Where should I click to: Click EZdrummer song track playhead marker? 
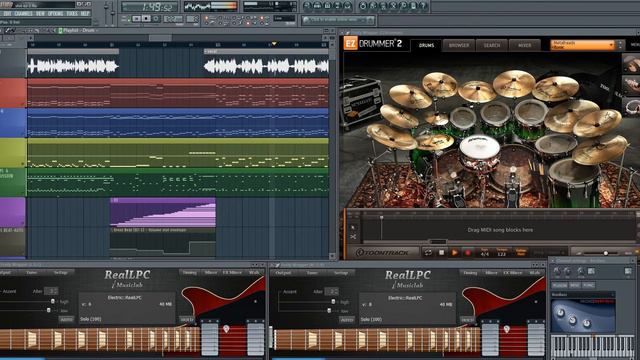[x=382, y=218]
